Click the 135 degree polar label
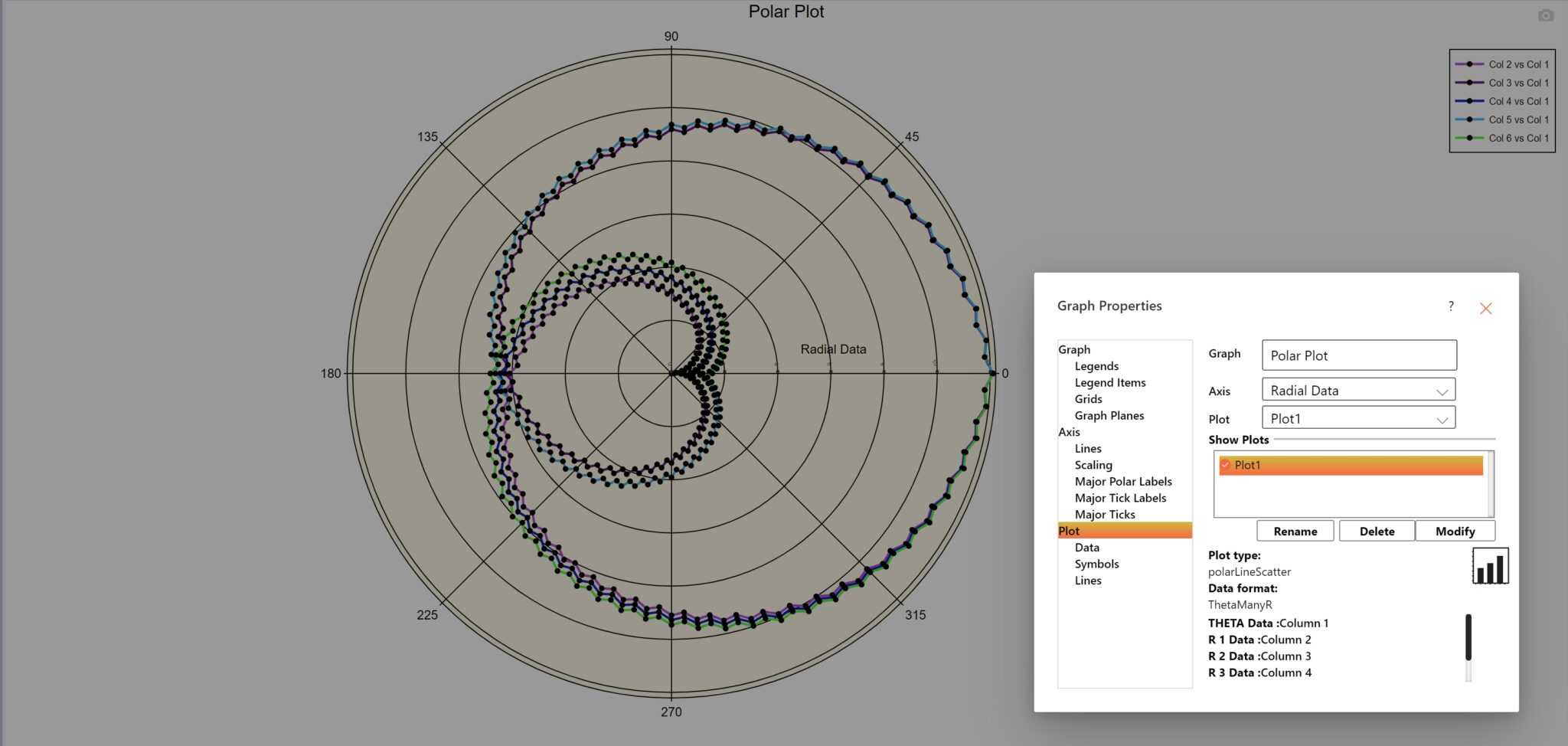This screenshot has height=746, width=1568. point(427,137)
